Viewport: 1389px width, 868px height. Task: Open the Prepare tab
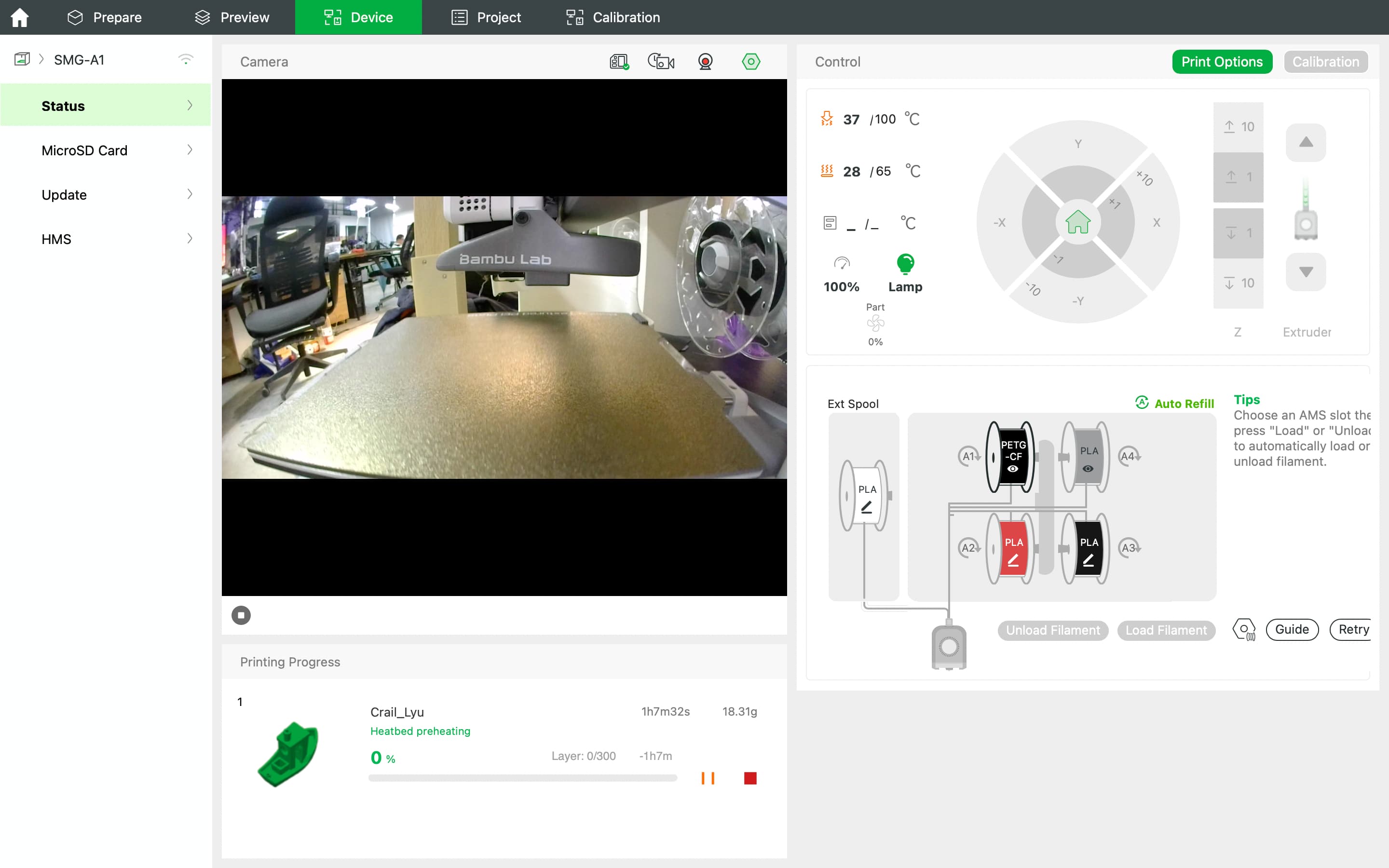tap(105, 17)
